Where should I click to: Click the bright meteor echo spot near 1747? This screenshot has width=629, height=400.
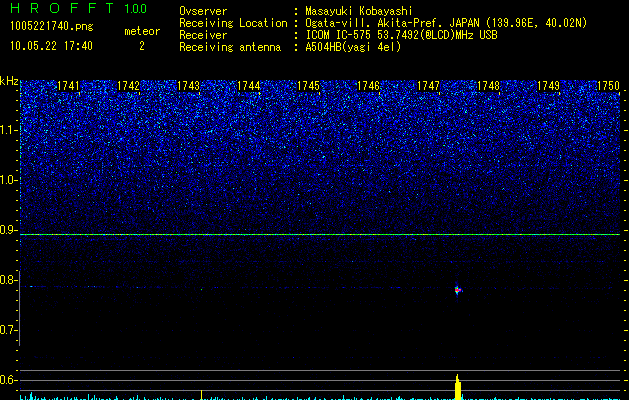[x=457, y=290]
